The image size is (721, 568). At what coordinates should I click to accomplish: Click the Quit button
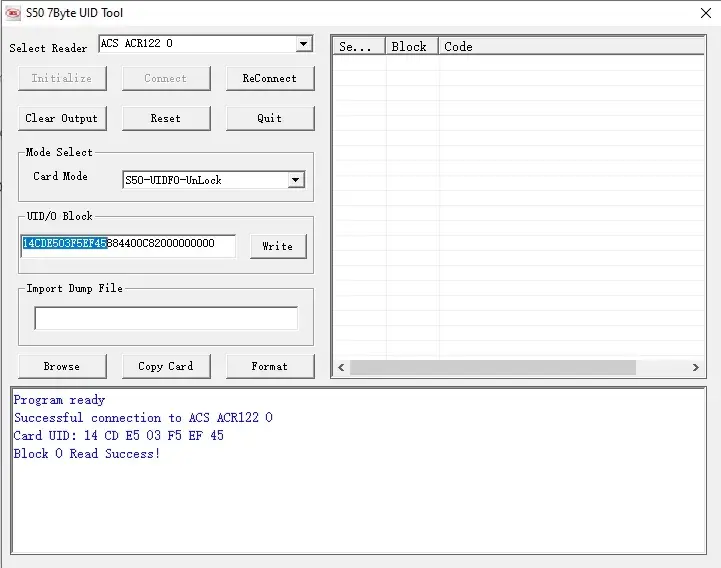tap(269, 118)
